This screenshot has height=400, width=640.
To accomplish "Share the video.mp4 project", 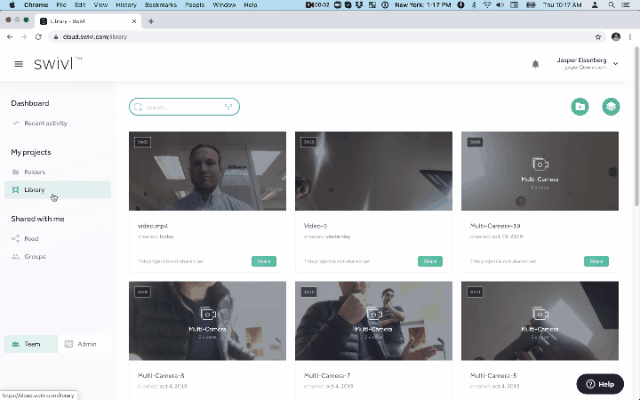I will click(264, 261).
